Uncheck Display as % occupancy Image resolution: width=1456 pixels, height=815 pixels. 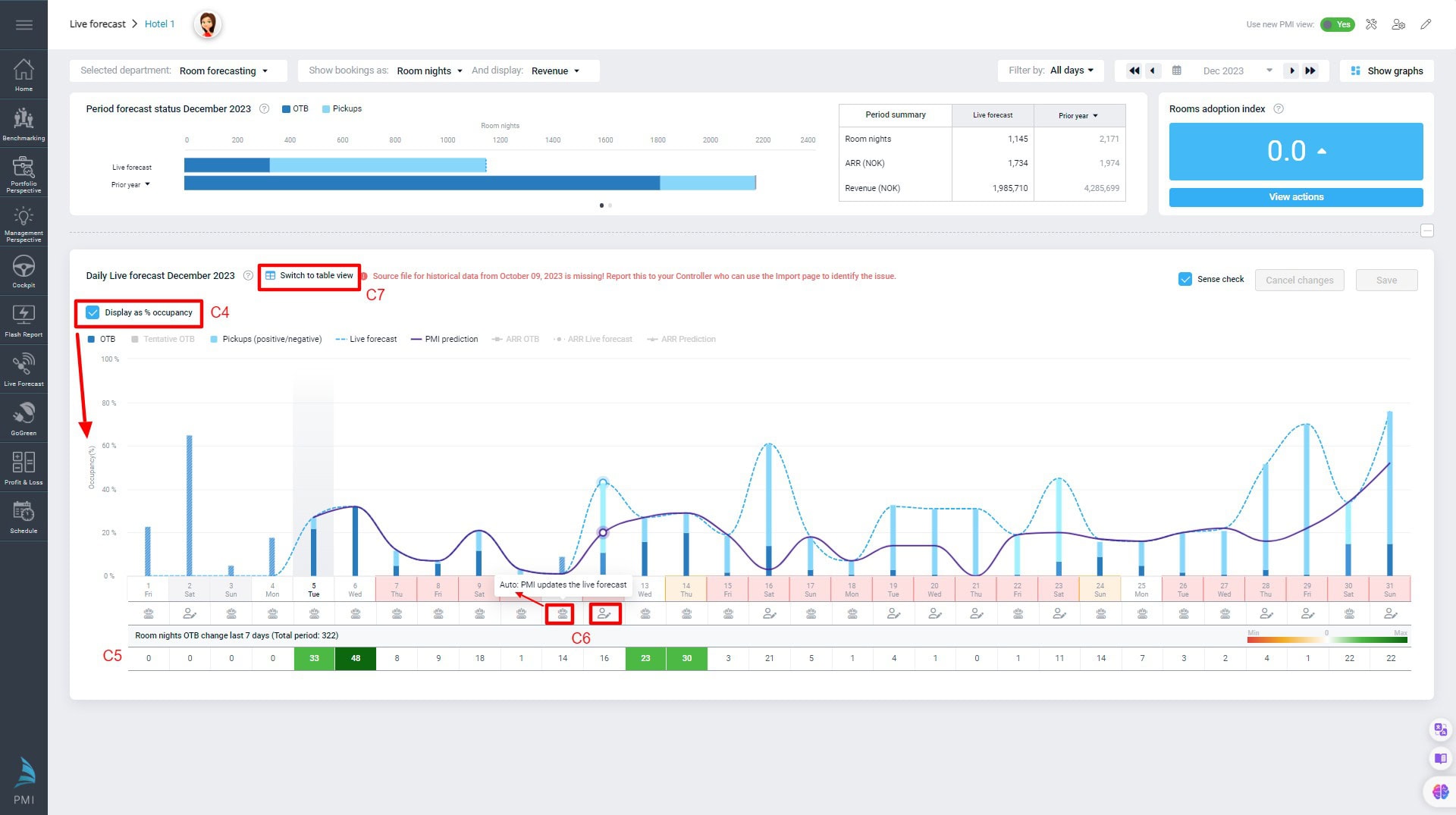click(93, 312)
